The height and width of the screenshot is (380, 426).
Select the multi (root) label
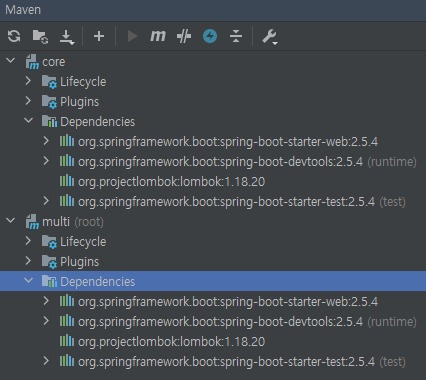[x=73, y=222]
